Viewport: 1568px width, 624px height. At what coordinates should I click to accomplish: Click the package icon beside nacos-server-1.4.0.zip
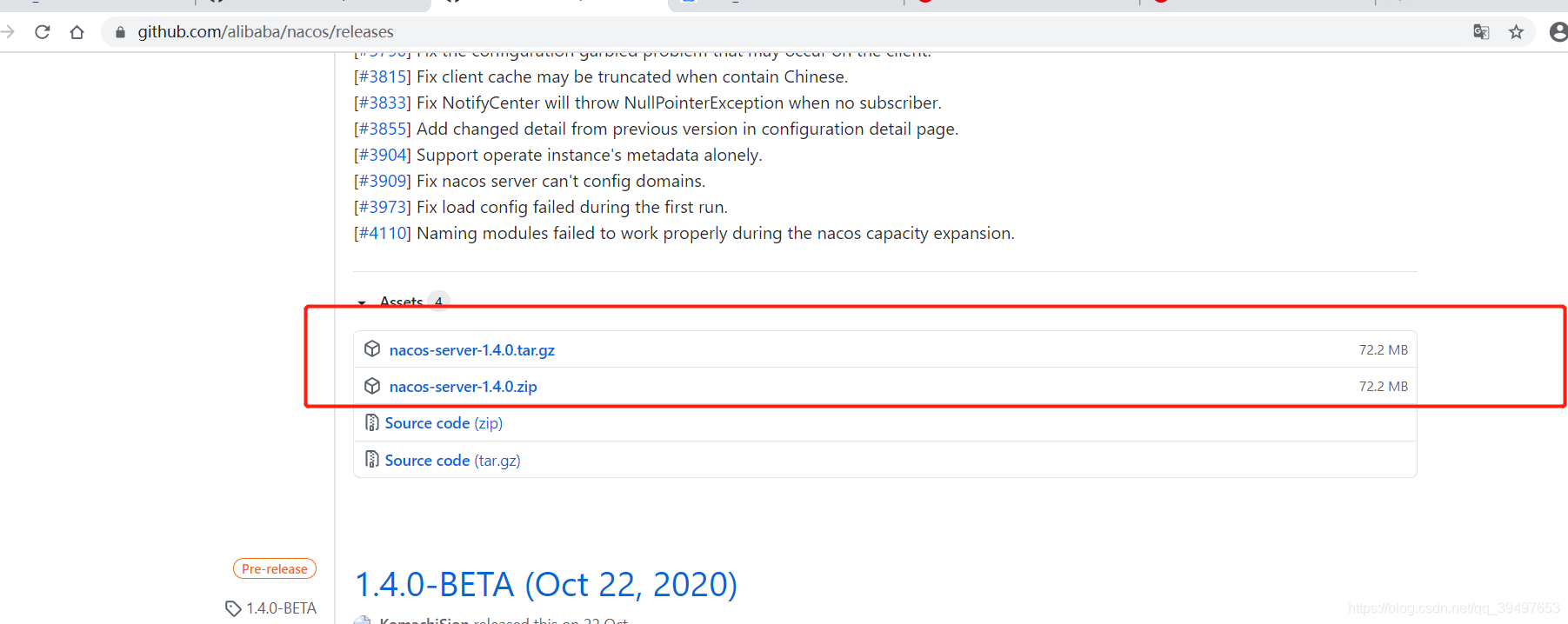point(372,385)
